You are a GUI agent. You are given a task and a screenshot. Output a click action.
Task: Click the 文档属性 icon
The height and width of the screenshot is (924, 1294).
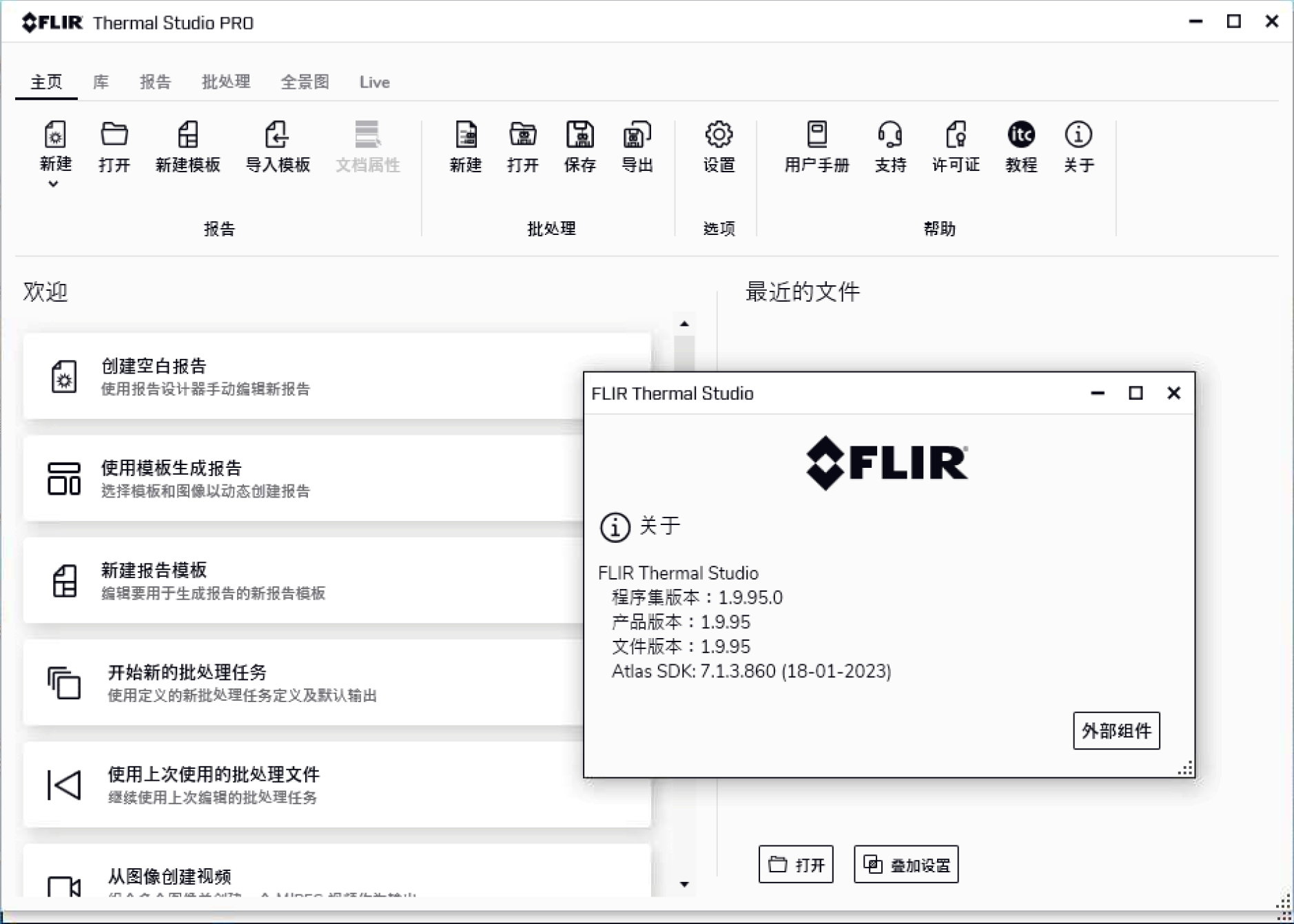(367, 134)
